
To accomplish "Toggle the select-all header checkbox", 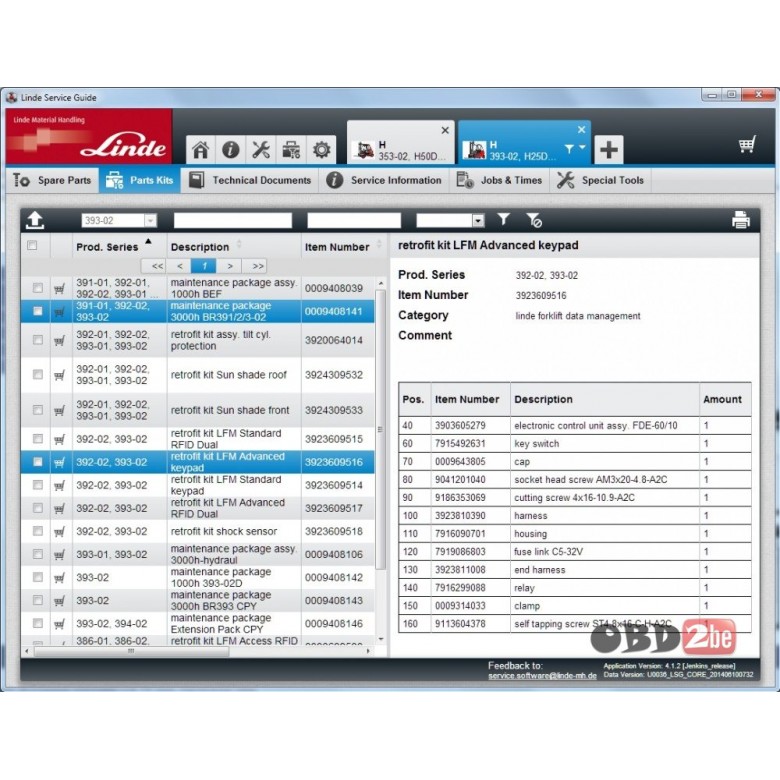I will [x=32, y=245].
